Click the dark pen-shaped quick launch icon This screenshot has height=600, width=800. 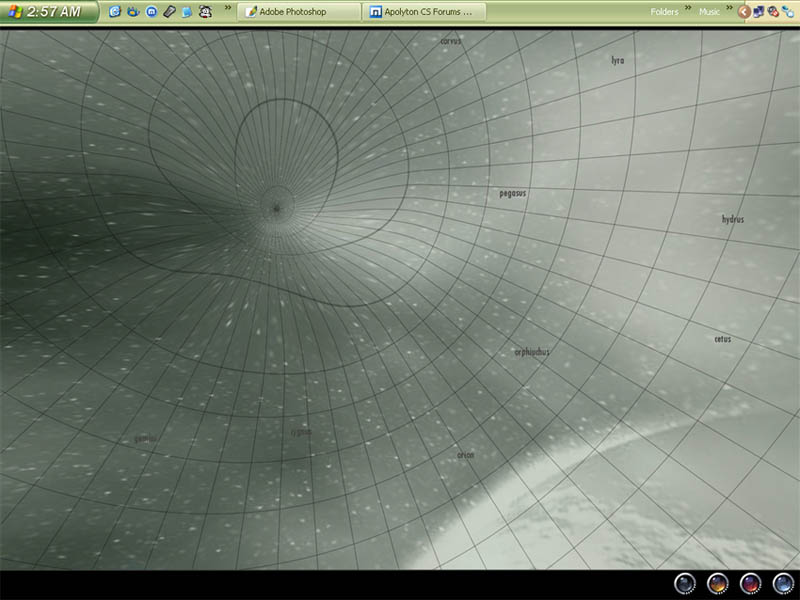point(168,12)
